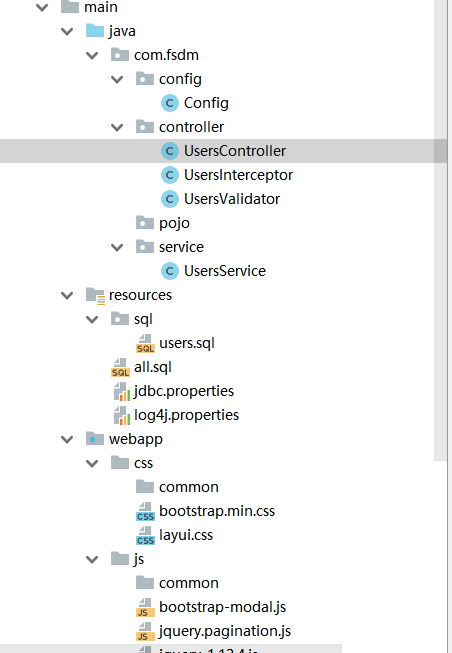This screenshot has width=452, height=653.
Task: Click the jdbc.properties file icon
Action: 122,391
